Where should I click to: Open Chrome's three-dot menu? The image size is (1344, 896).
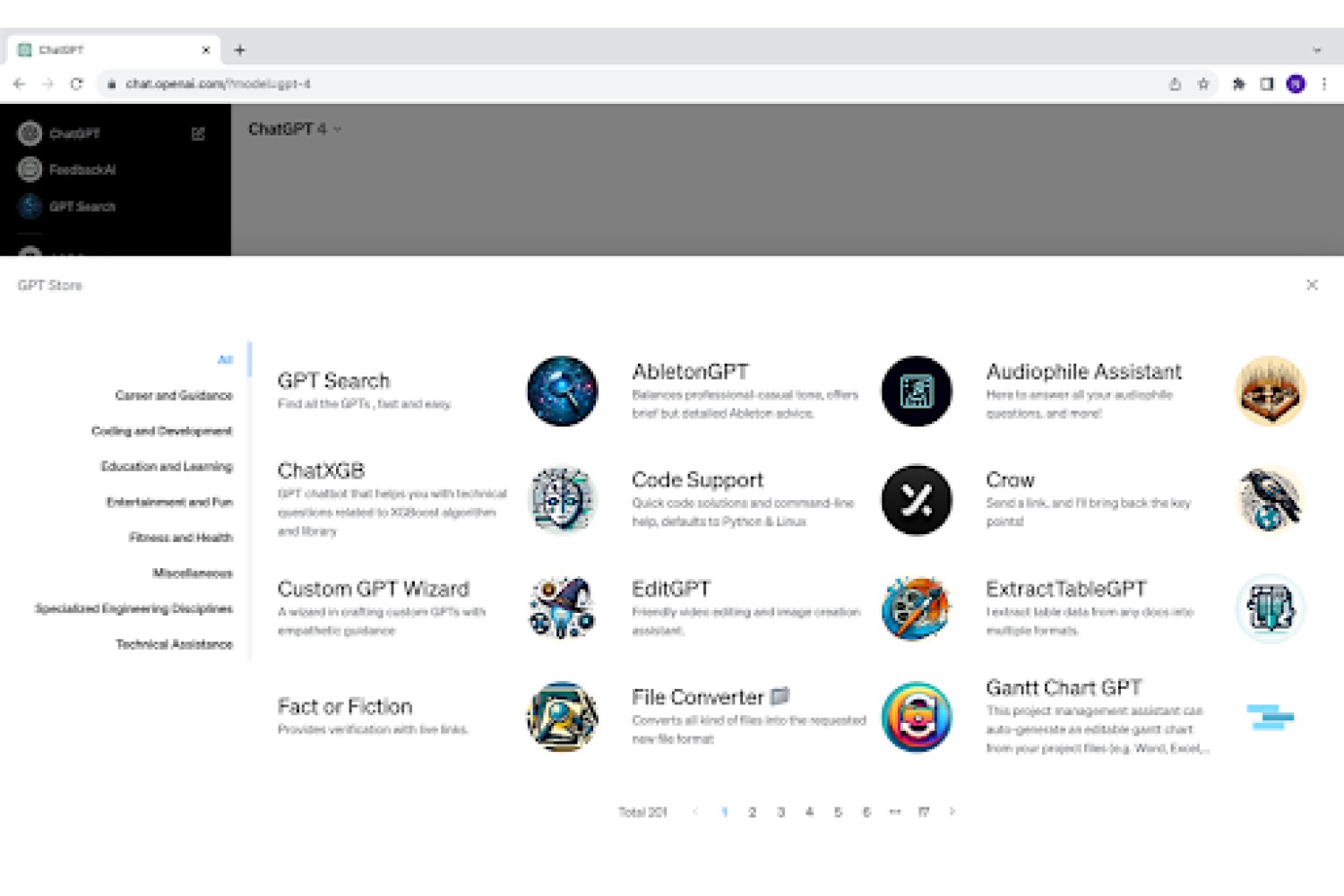coord(1324,83)
